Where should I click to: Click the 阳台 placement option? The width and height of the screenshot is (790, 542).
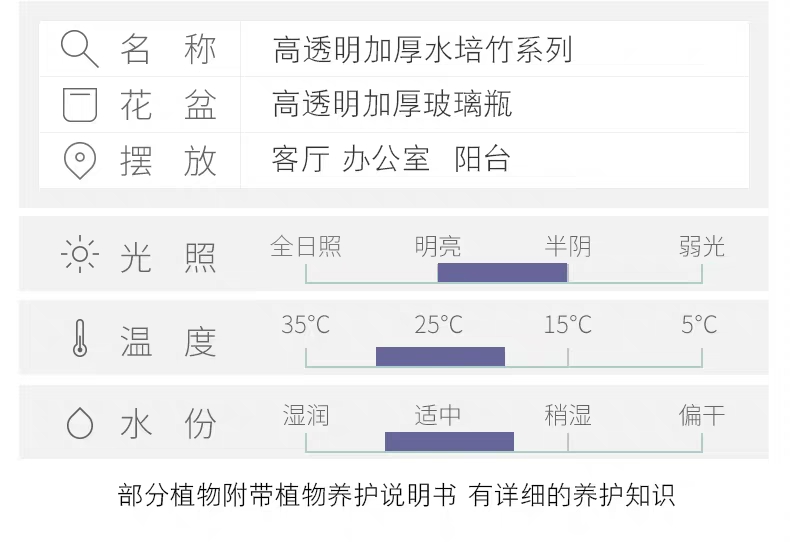point(482,159)
